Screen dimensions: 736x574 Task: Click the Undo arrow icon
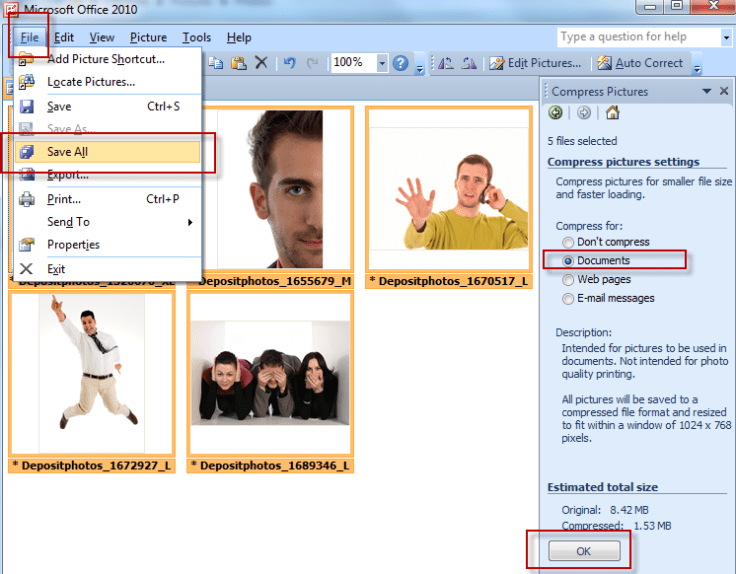pos(289,63)
